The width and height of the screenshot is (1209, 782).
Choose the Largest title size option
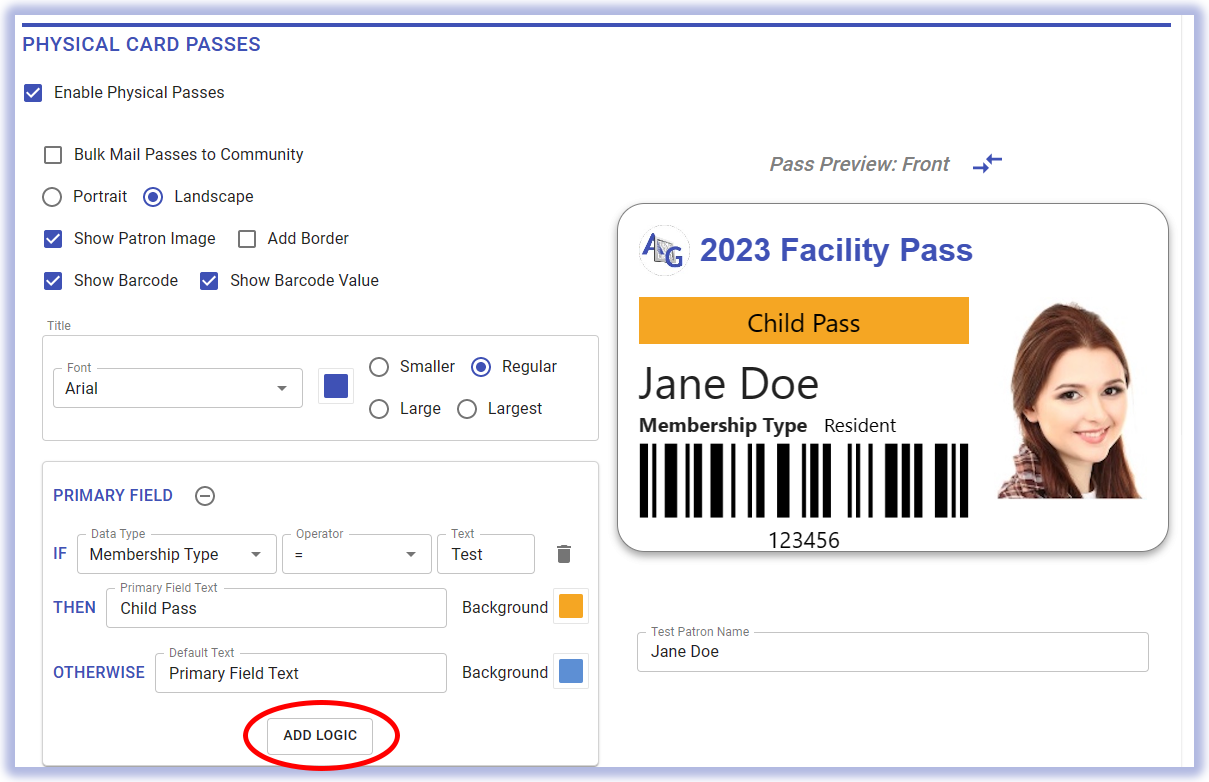[467, 409]
